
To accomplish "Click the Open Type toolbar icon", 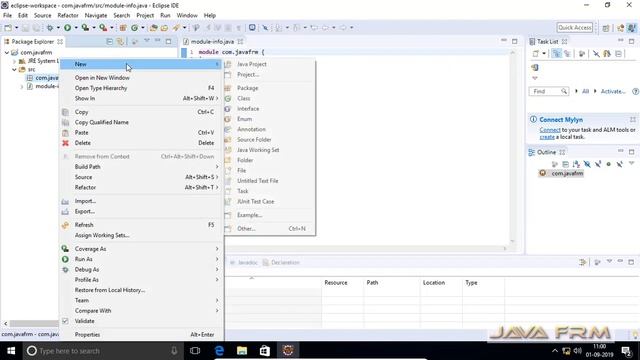I will pyautogui.click(x=153, y=28).
